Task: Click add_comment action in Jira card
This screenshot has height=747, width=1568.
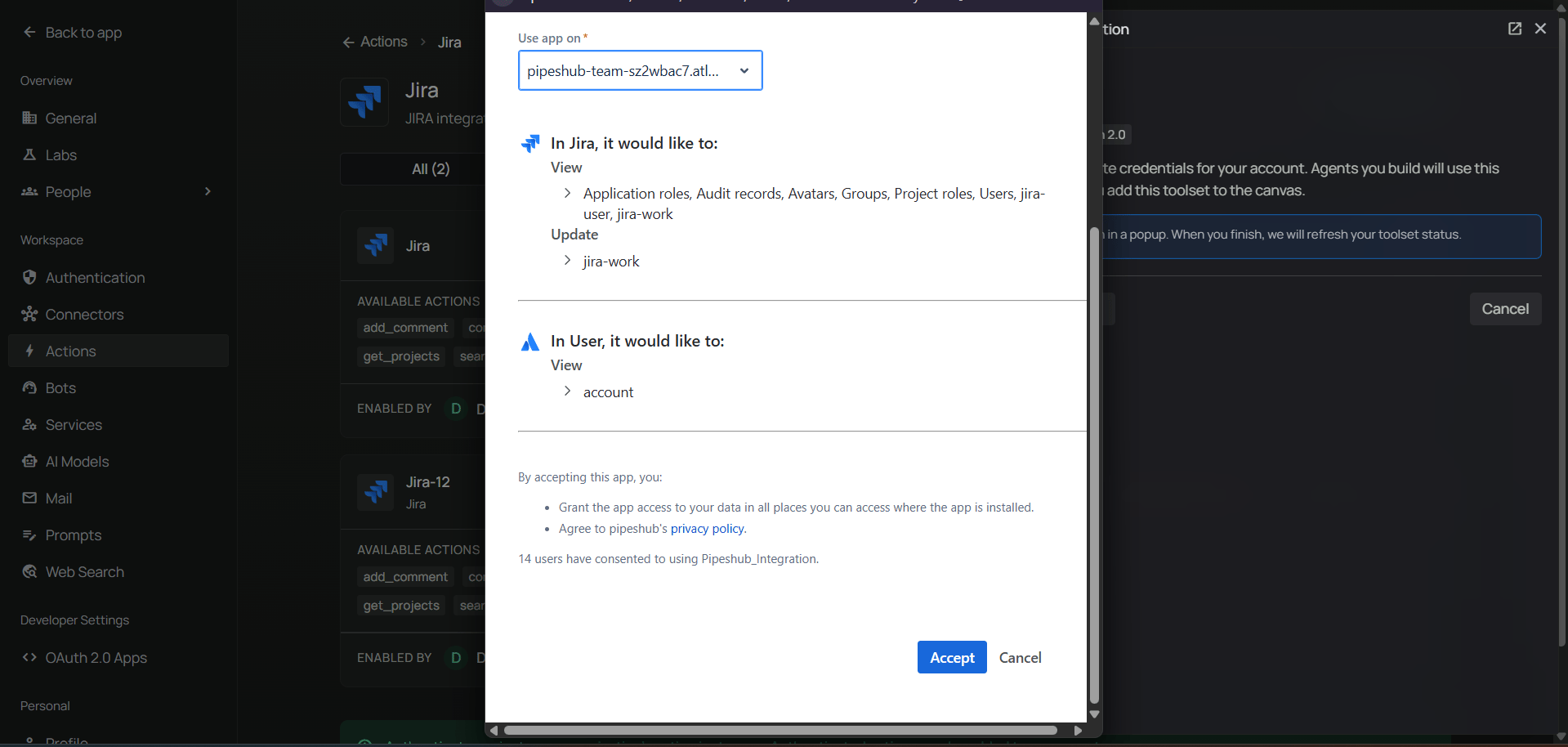Action: [405, 328]
